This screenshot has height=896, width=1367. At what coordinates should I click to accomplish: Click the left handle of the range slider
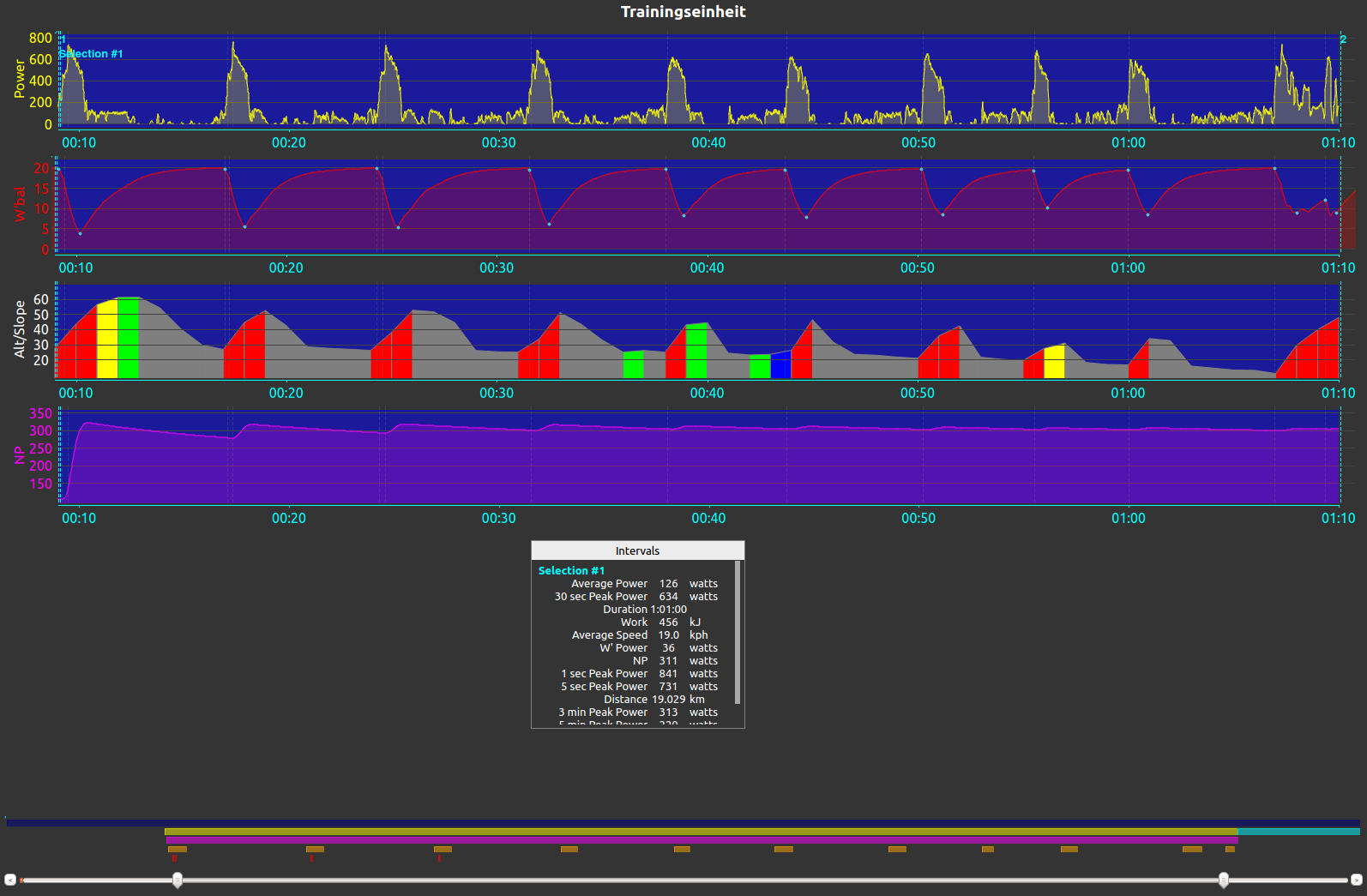tap(178, 880)
